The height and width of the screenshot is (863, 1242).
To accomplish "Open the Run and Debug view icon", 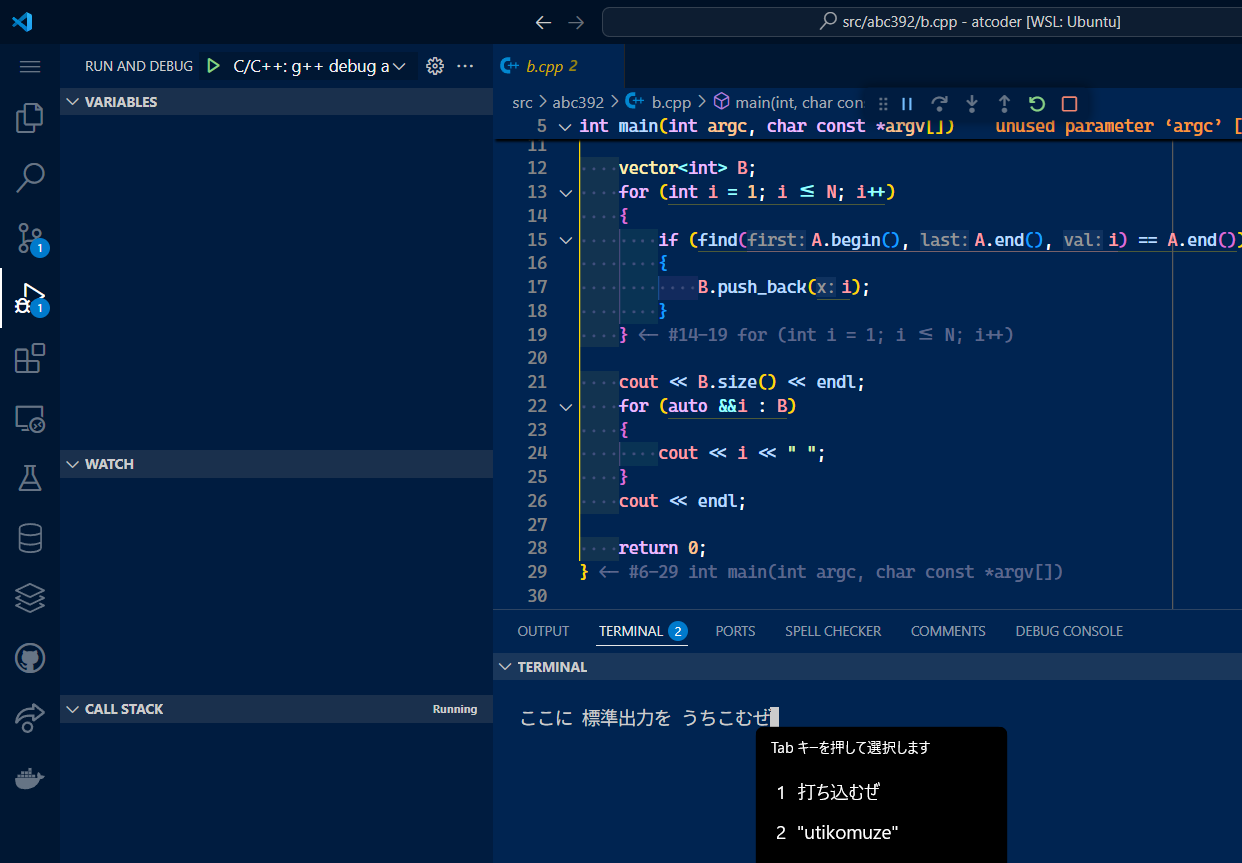I will tap(30, 298).
